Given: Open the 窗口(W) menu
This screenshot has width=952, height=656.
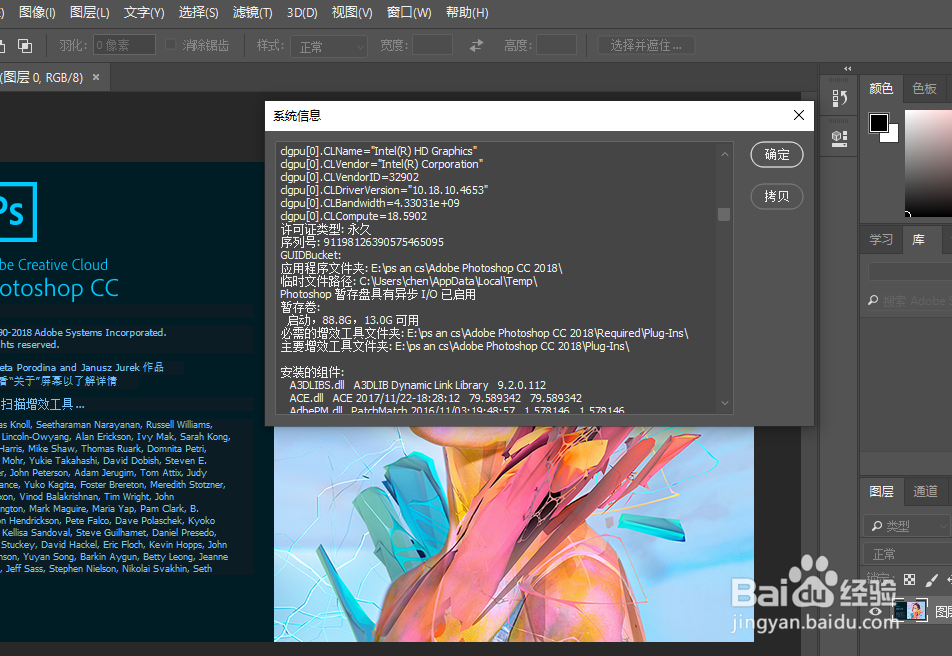Looking at the screenshot, I should (409, 12).
